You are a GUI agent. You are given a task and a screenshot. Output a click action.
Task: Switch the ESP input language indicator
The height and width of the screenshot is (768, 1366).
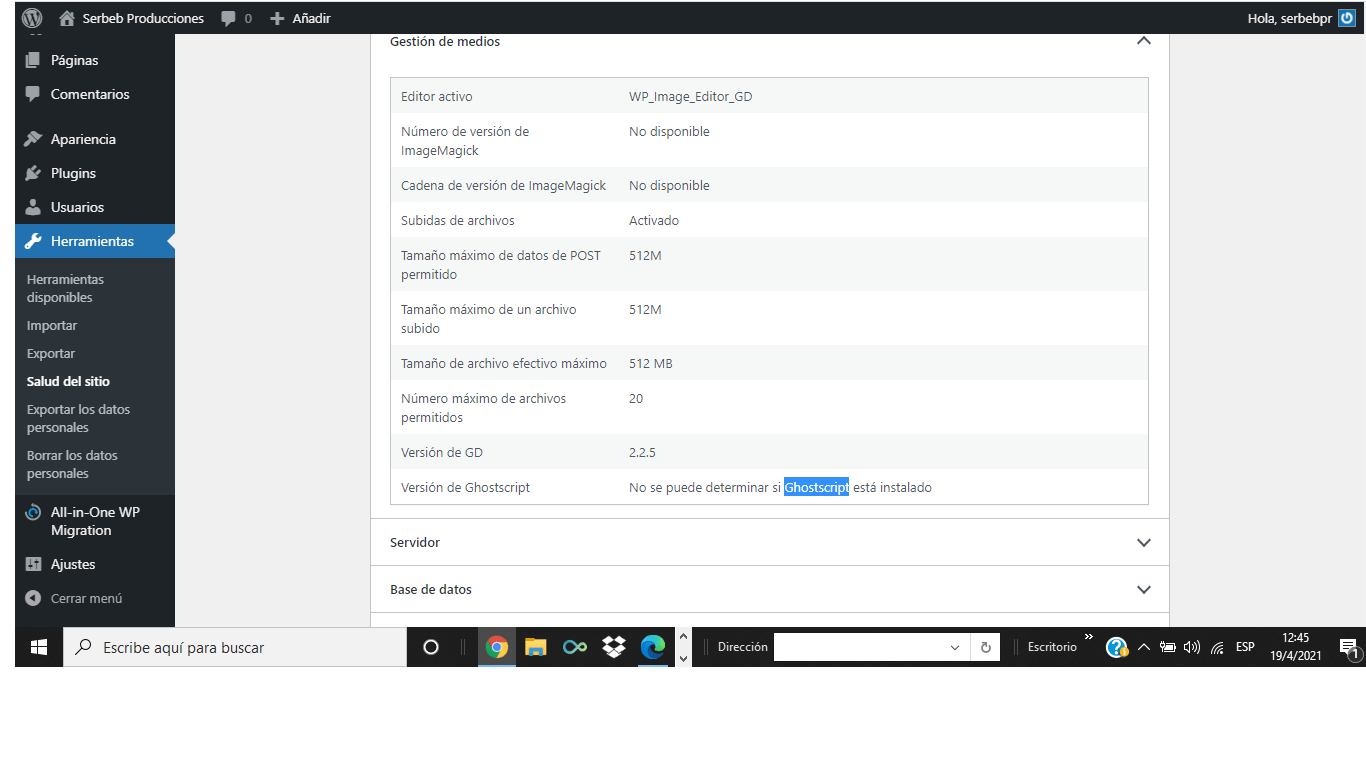(x=1245, y=647)
